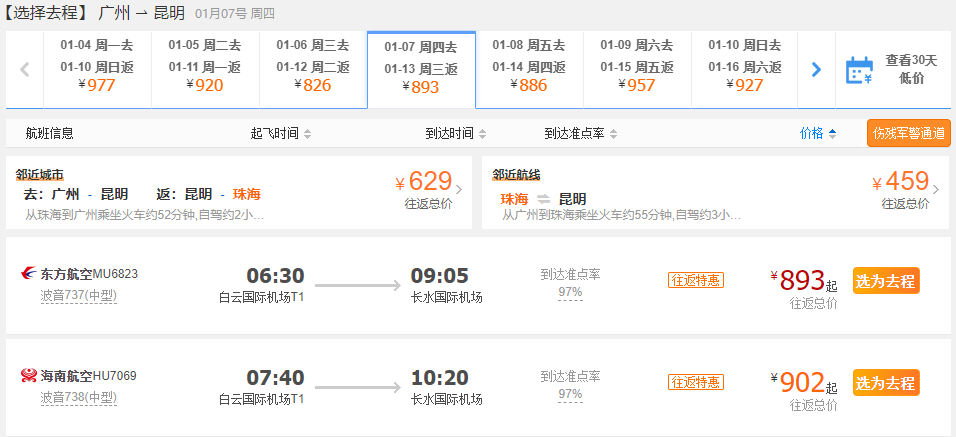956x437 pixels.
Task: Show earlier dates with left arrow
Action: click(25, 69)
